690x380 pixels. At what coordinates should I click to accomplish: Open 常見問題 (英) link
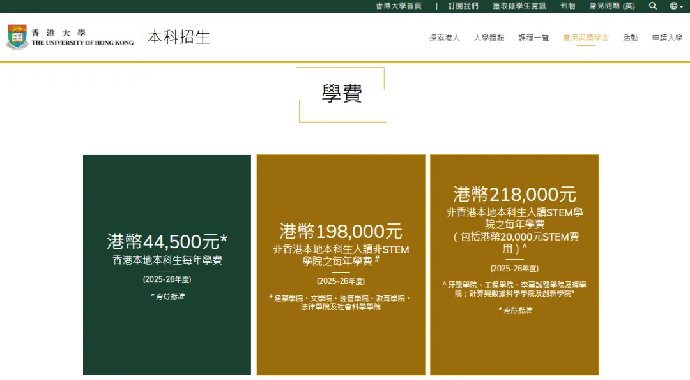coord(612,6)
